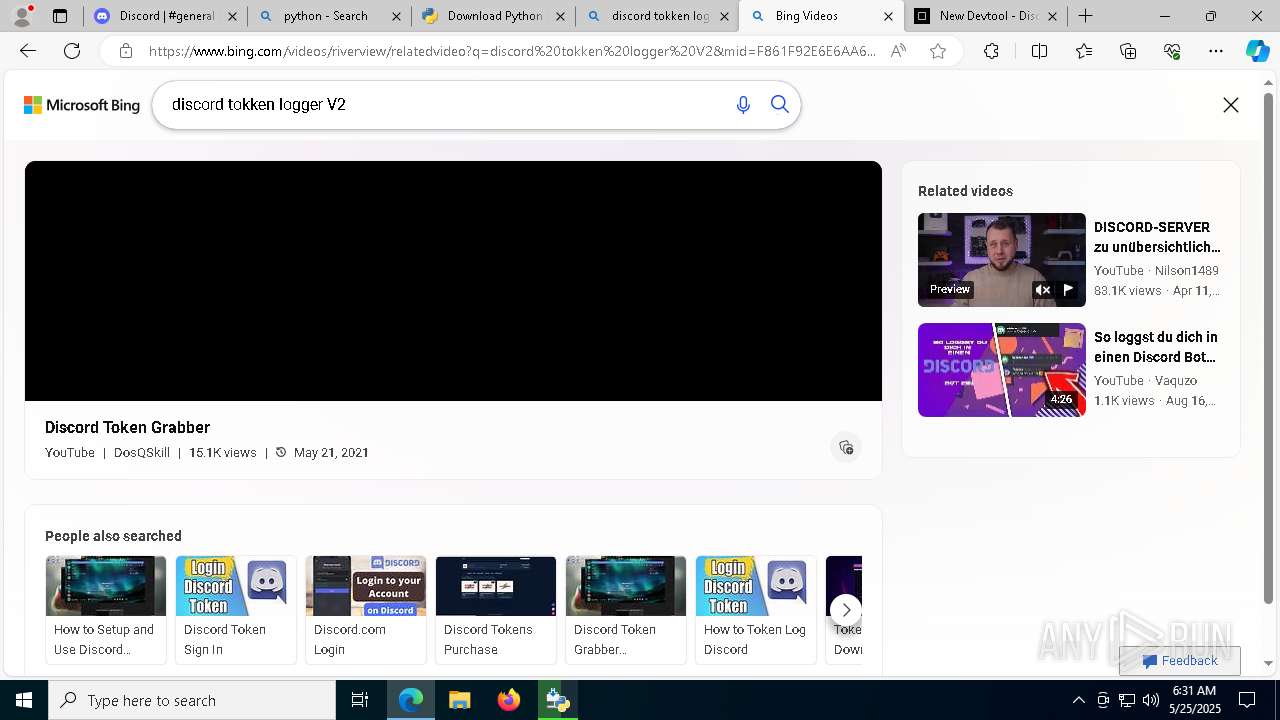The width and height of the screenshot is (1280, 720).
Task: Open Microsoft Bing home logo
Action: (82, 105)
